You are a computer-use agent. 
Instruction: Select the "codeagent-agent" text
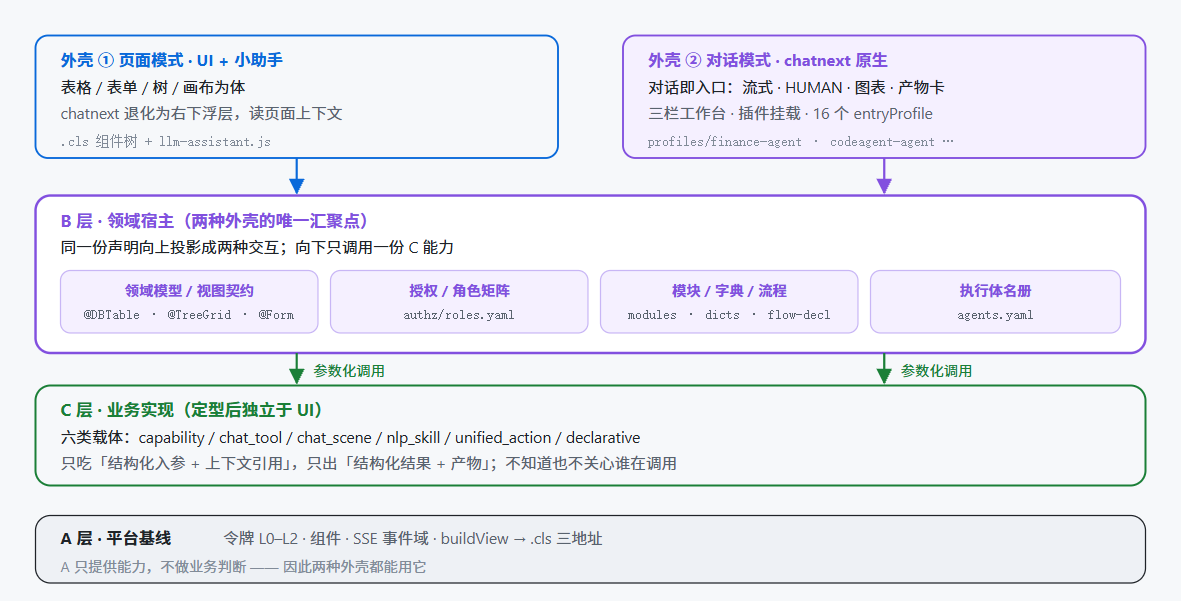(882, 142)
